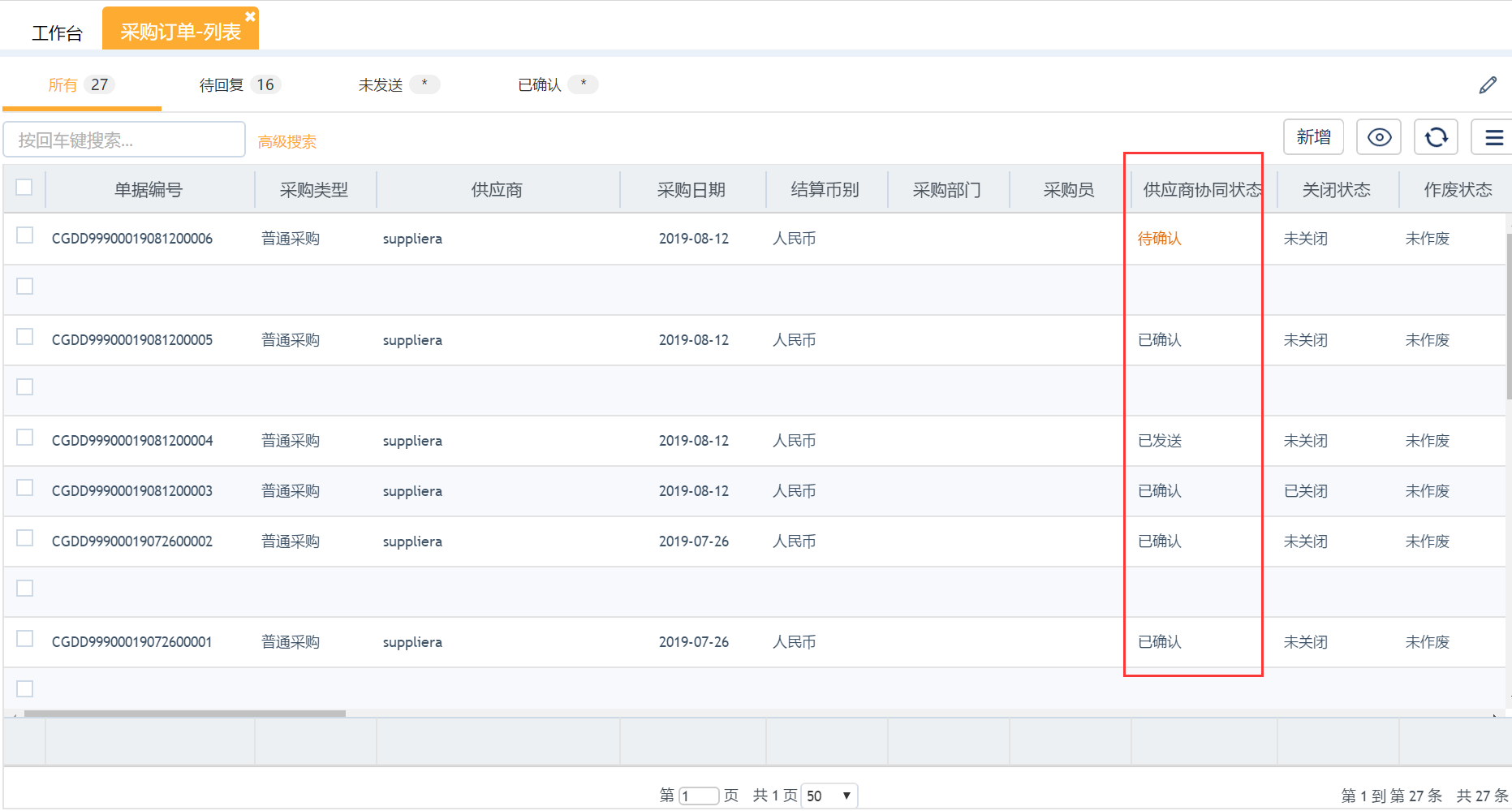Viewport: 1512px width, 811px height.
Task: Click the horizontal scrollbar thumb
Action: tap(185, 714)
